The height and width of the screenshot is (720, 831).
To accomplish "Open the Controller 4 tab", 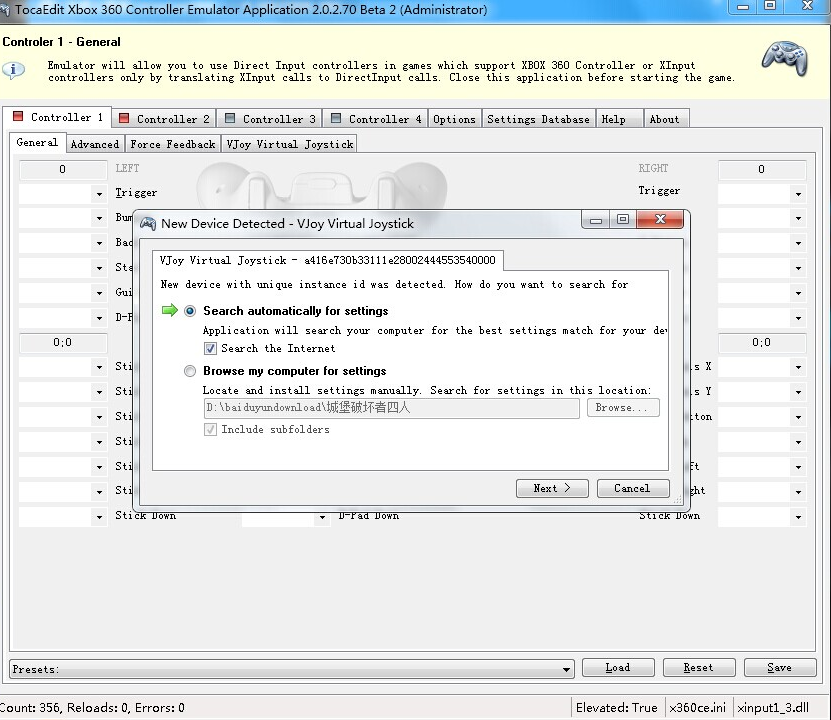I will point(376,119).
